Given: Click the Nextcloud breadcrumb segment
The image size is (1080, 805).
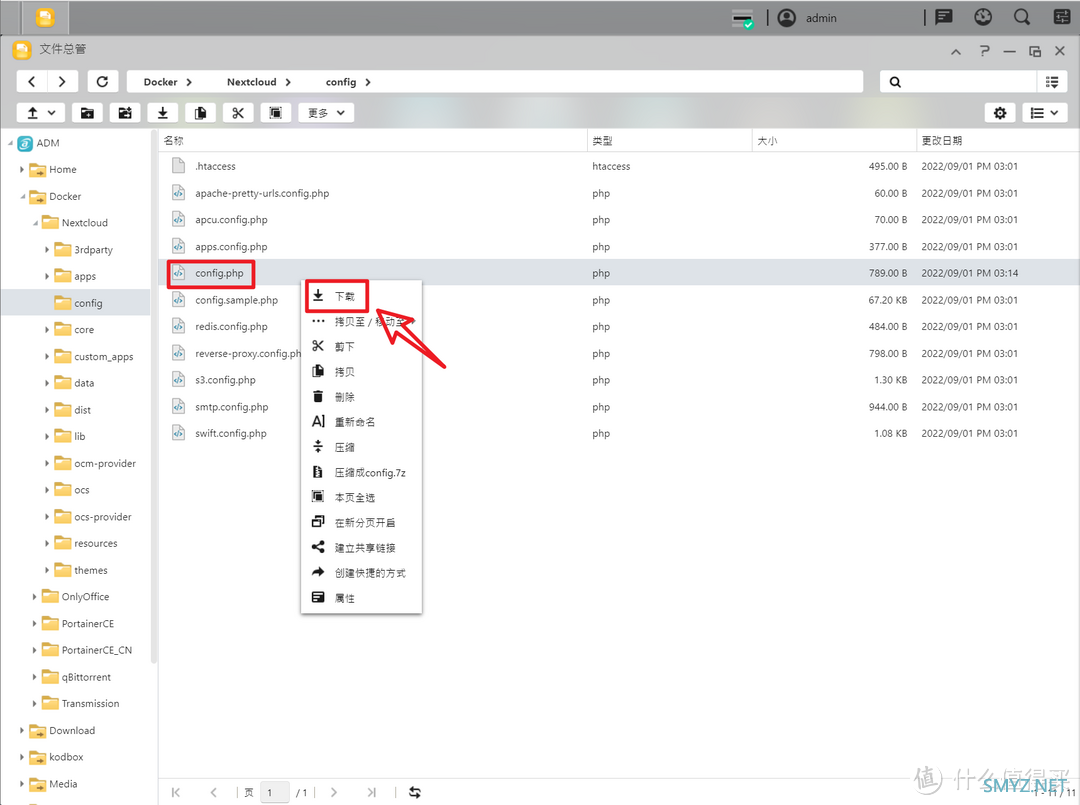Looking at the screenshot, I should click(x=251, y=82).
